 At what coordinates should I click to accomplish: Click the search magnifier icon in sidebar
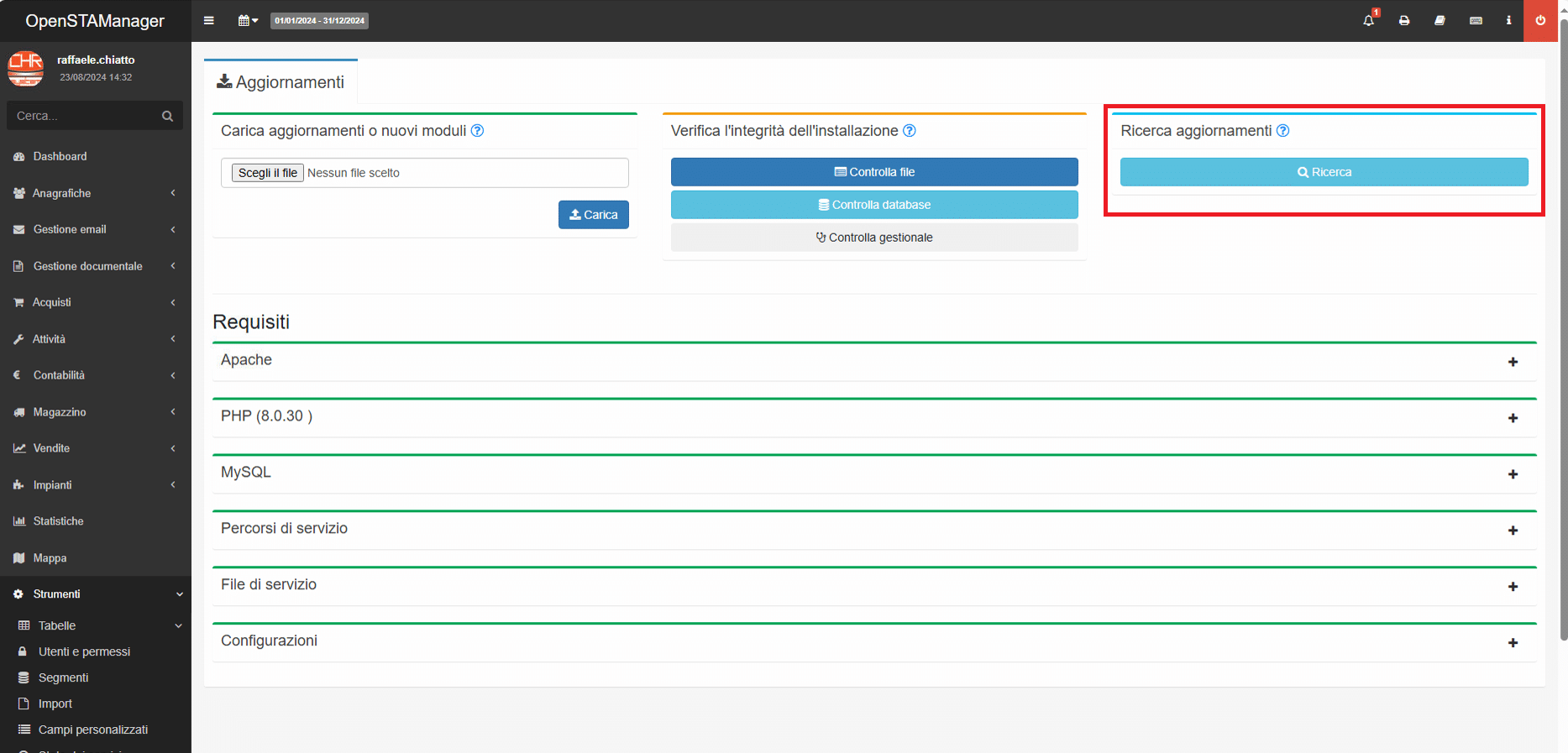coord(168,116)
